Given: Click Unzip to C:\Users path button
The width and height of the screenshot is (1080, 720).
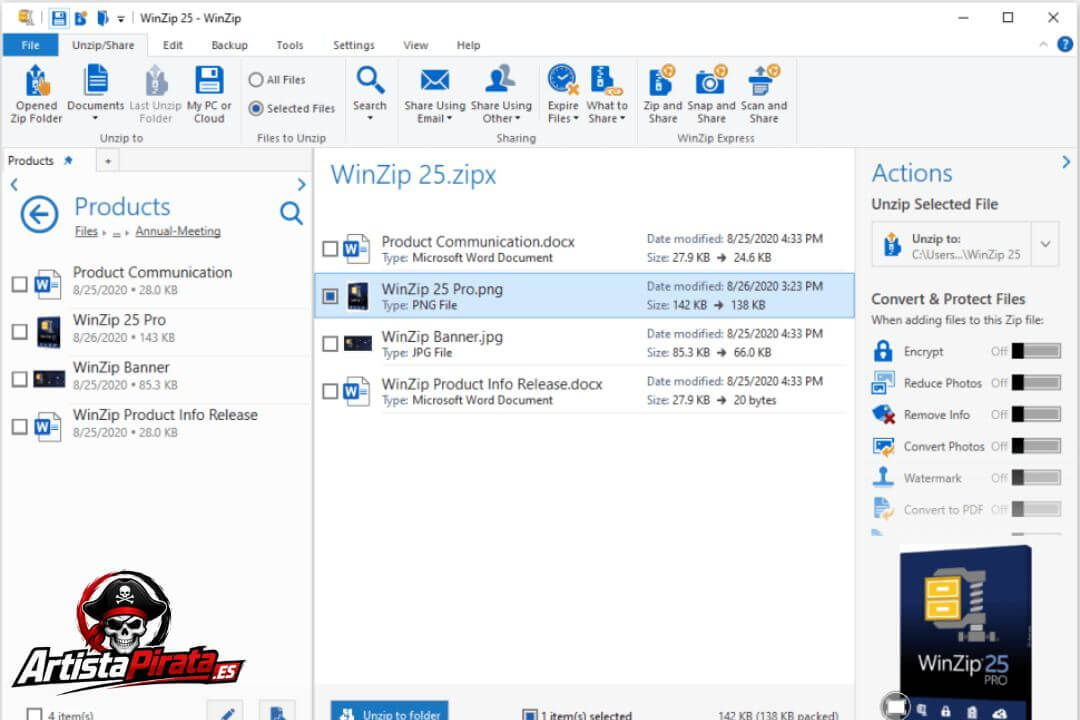Looking at the screenshot, I should pyautogui.click(x=952, y=244).
